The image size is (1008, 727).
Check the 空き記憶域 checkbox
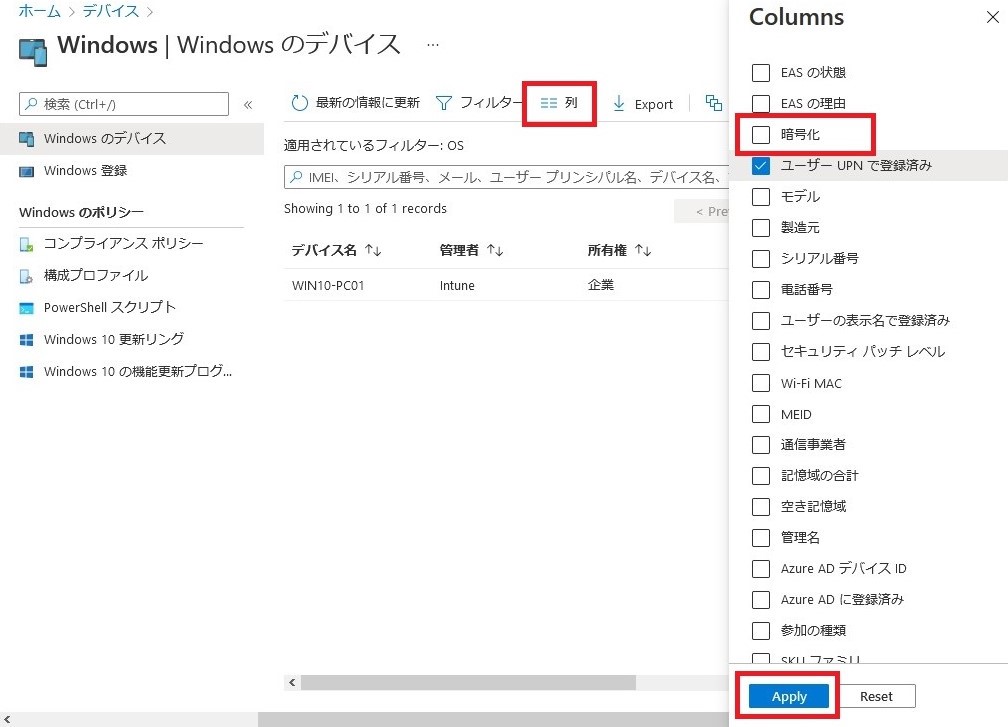pos(760,507)
